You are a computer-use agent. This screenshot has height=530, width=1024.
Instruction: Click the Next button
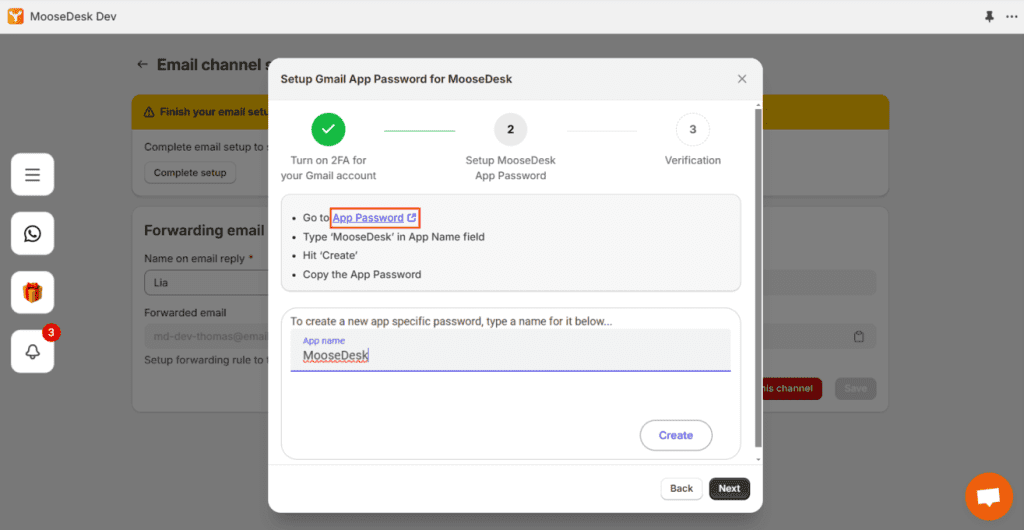[x=729, y=489]
